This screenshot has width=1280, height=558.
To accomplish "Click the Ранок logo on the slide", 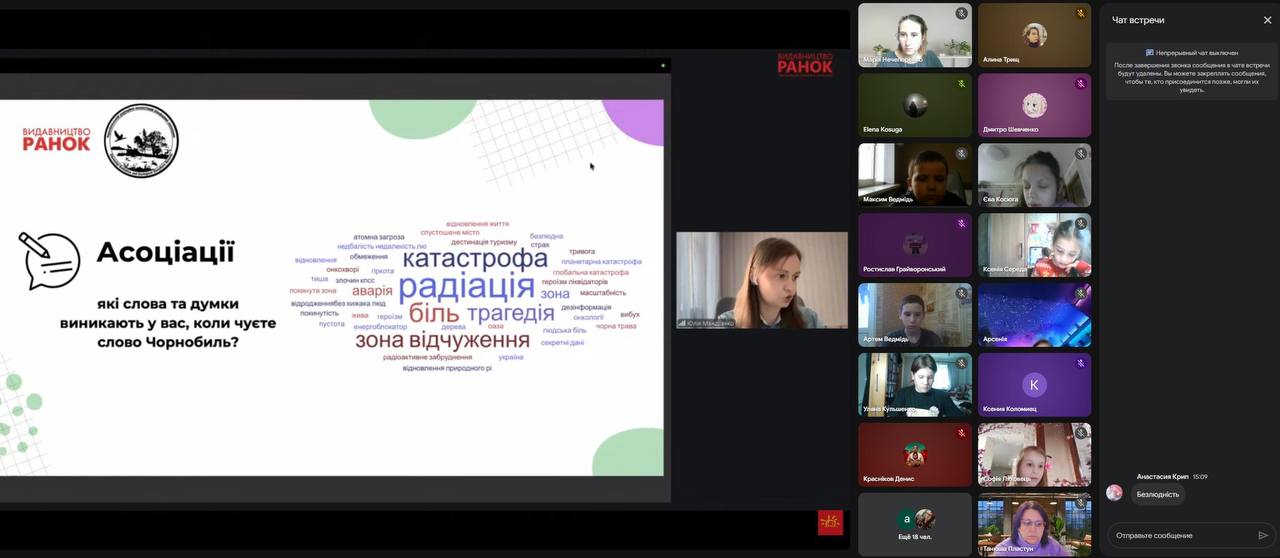I will [x=56, y=139].
